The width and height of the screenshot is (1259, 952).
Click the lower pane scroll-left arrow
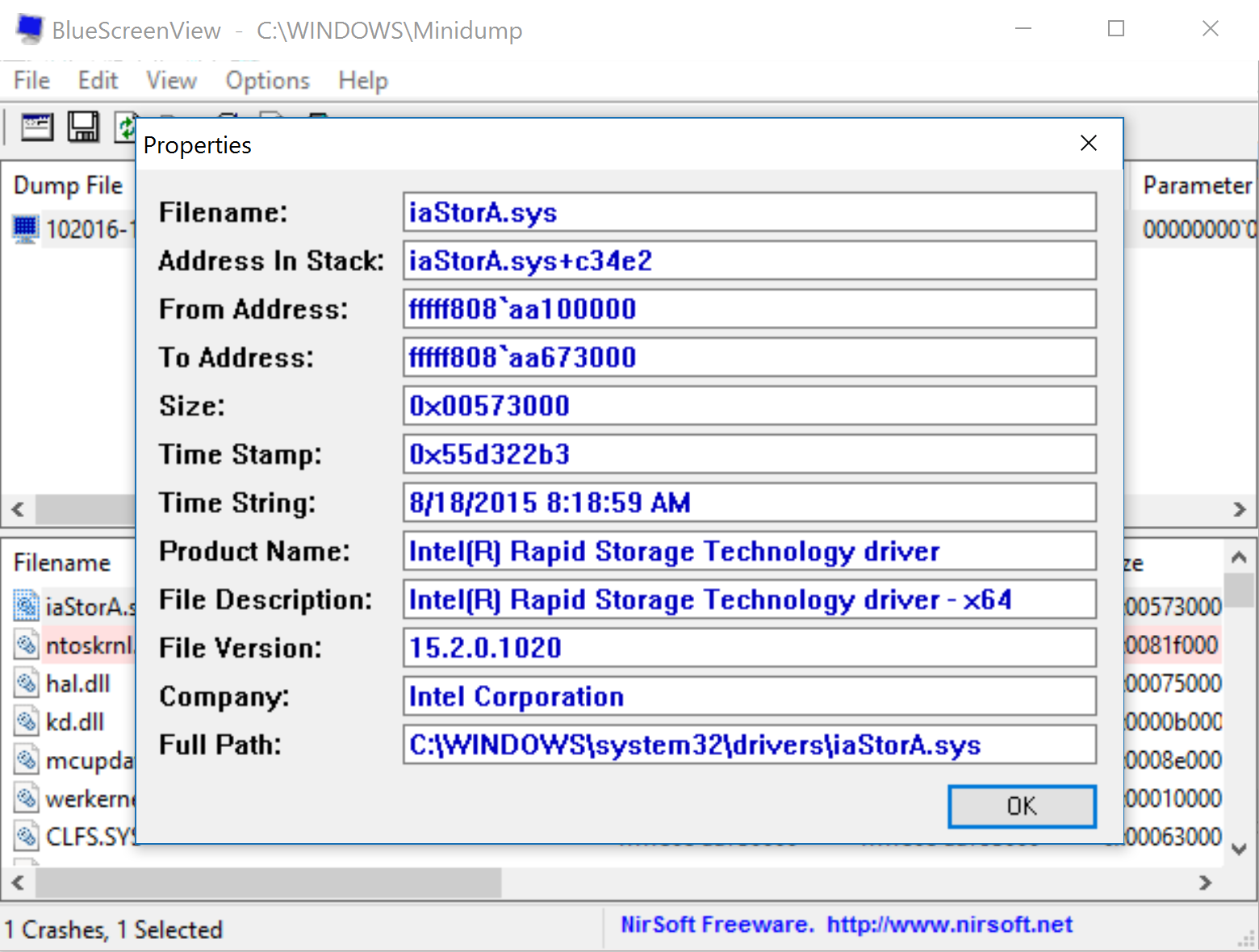point(18,883)
